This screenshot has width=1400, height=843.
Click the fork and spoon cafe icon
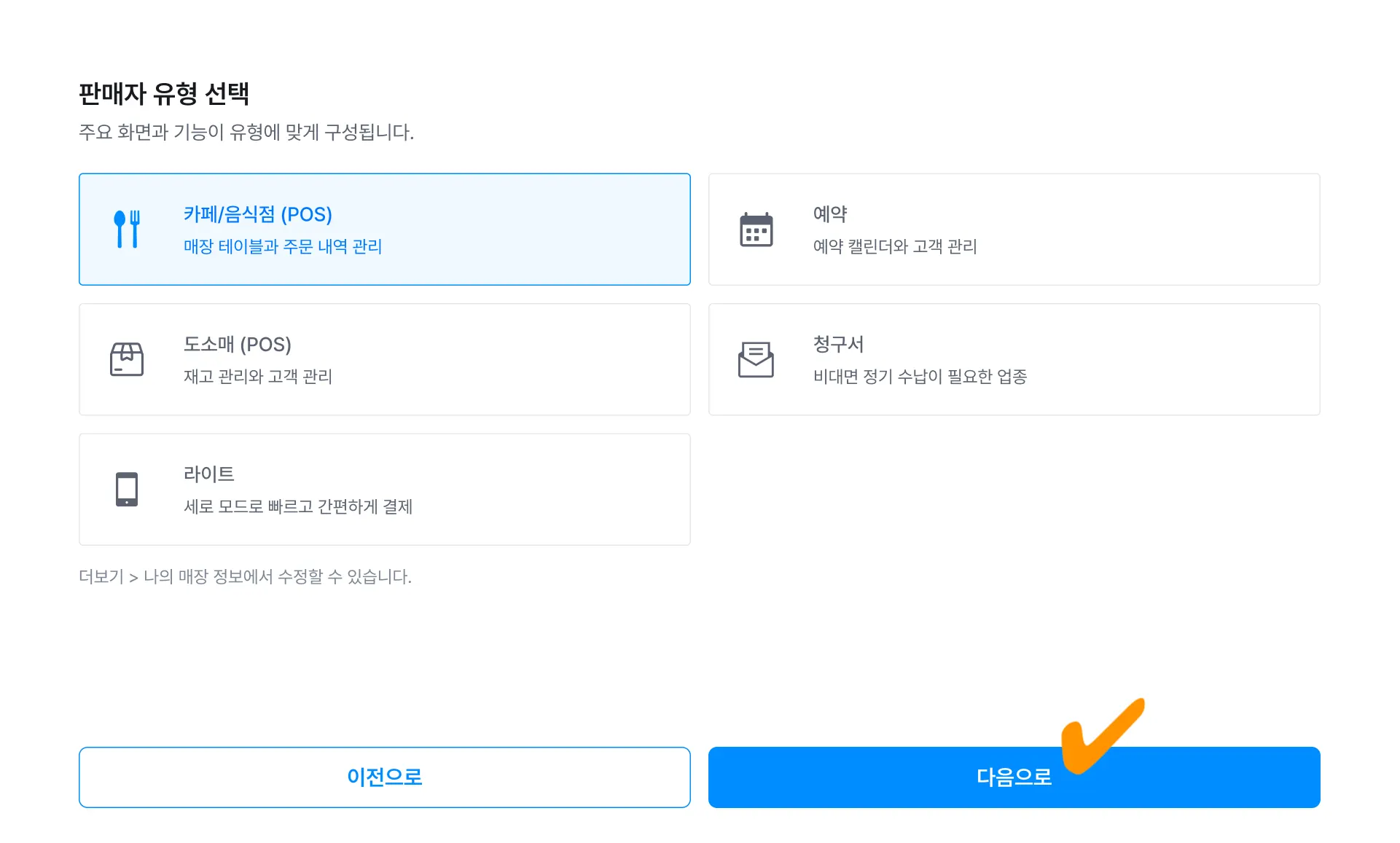pyautogui.click(x=127, y=230)
